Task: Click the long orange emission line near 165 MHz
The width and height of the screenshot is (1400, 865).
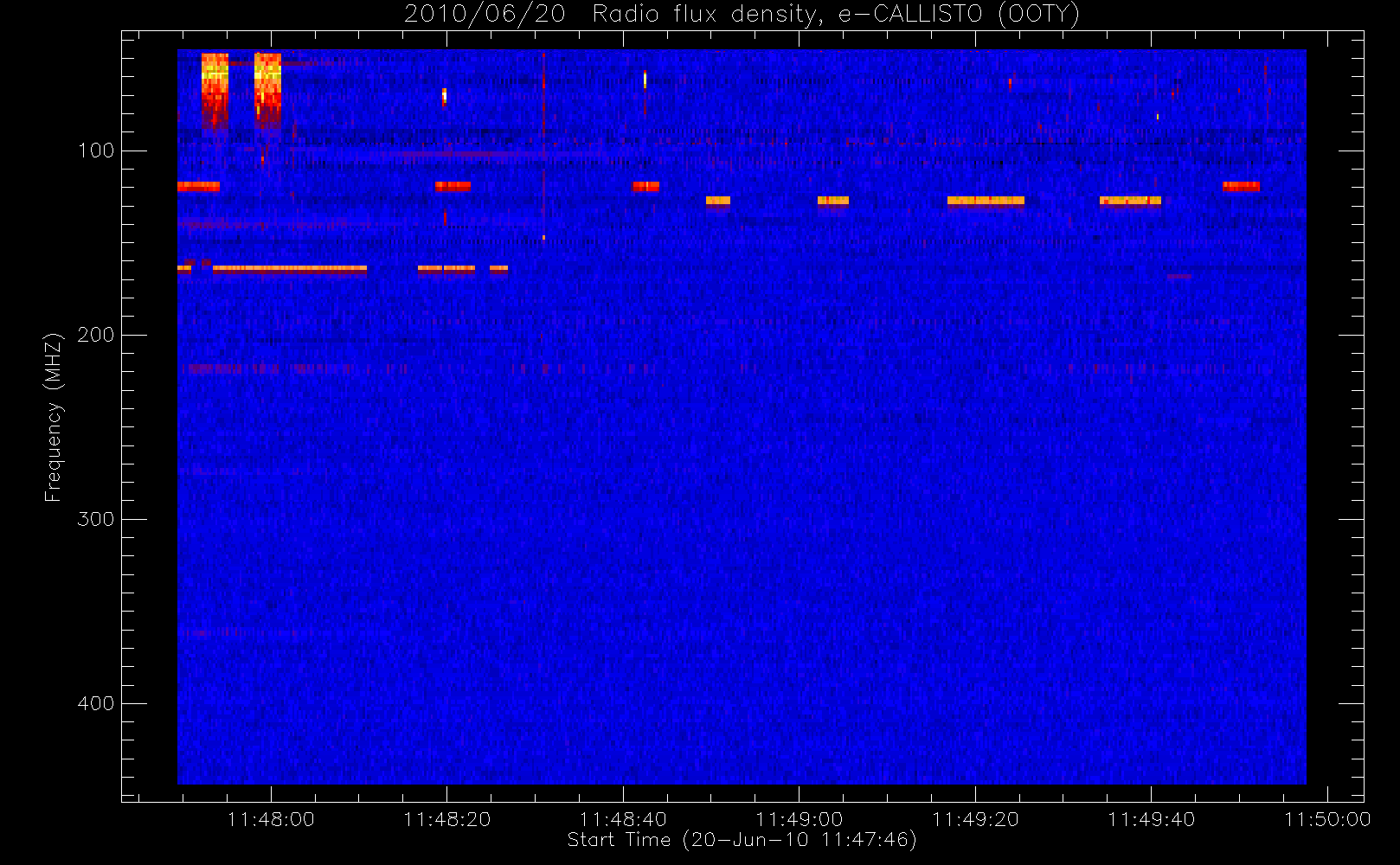Action: point(290,269)
